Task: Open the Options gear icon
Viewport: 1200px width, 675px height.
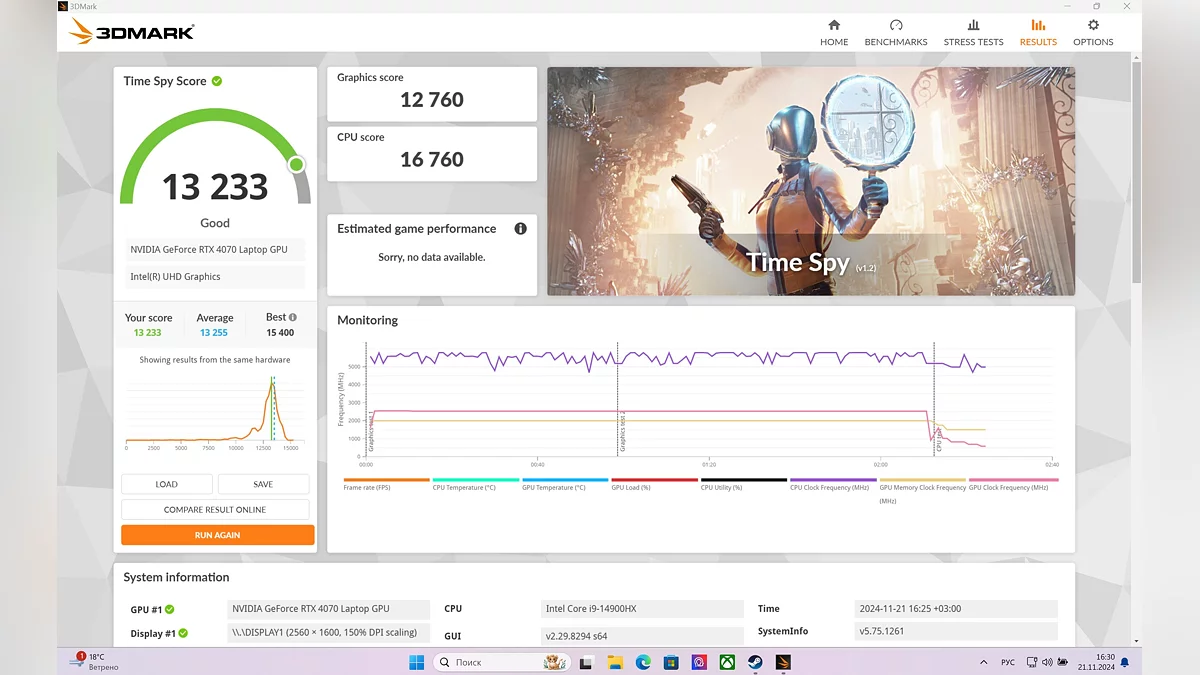Action: pyautogui.click(x=1093, y=25)
